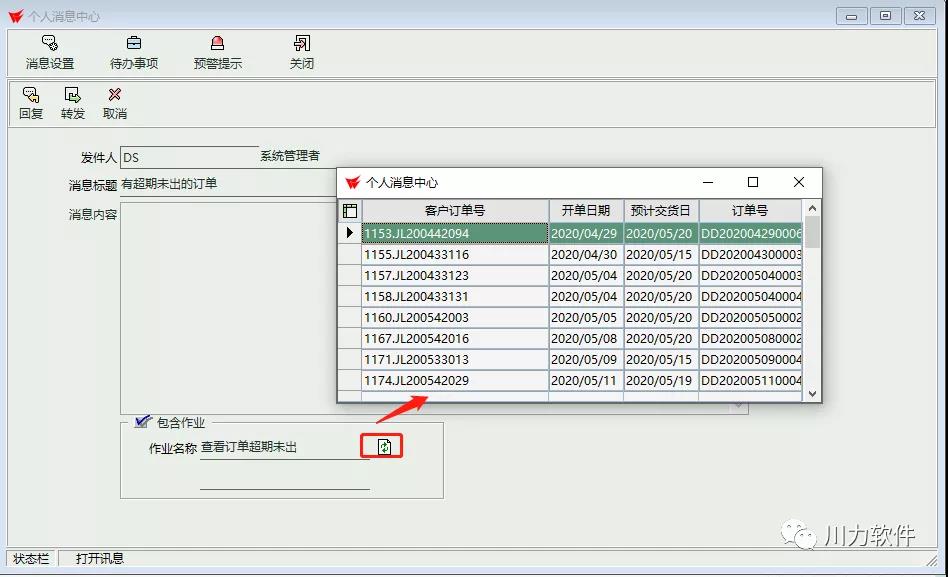Click the 预计交货日 column header

(660, 211)
